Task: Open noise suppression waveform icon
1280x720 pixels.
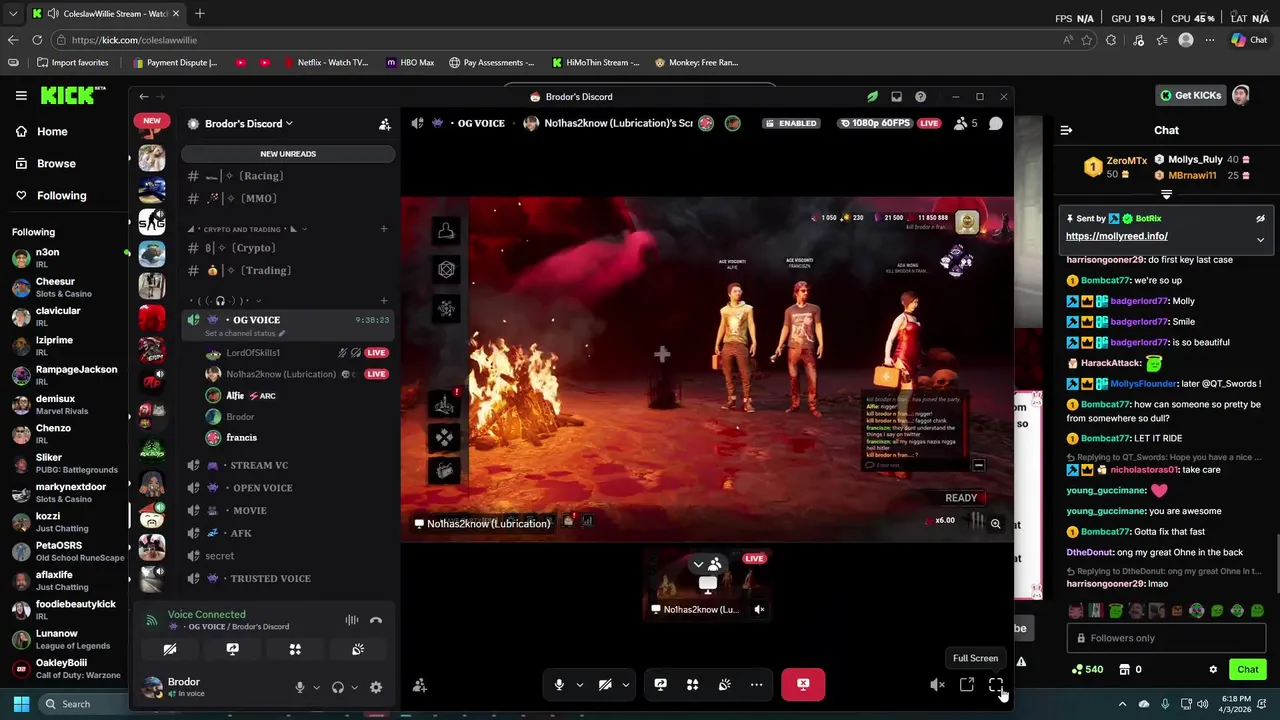Action: [x=352, y=621]
